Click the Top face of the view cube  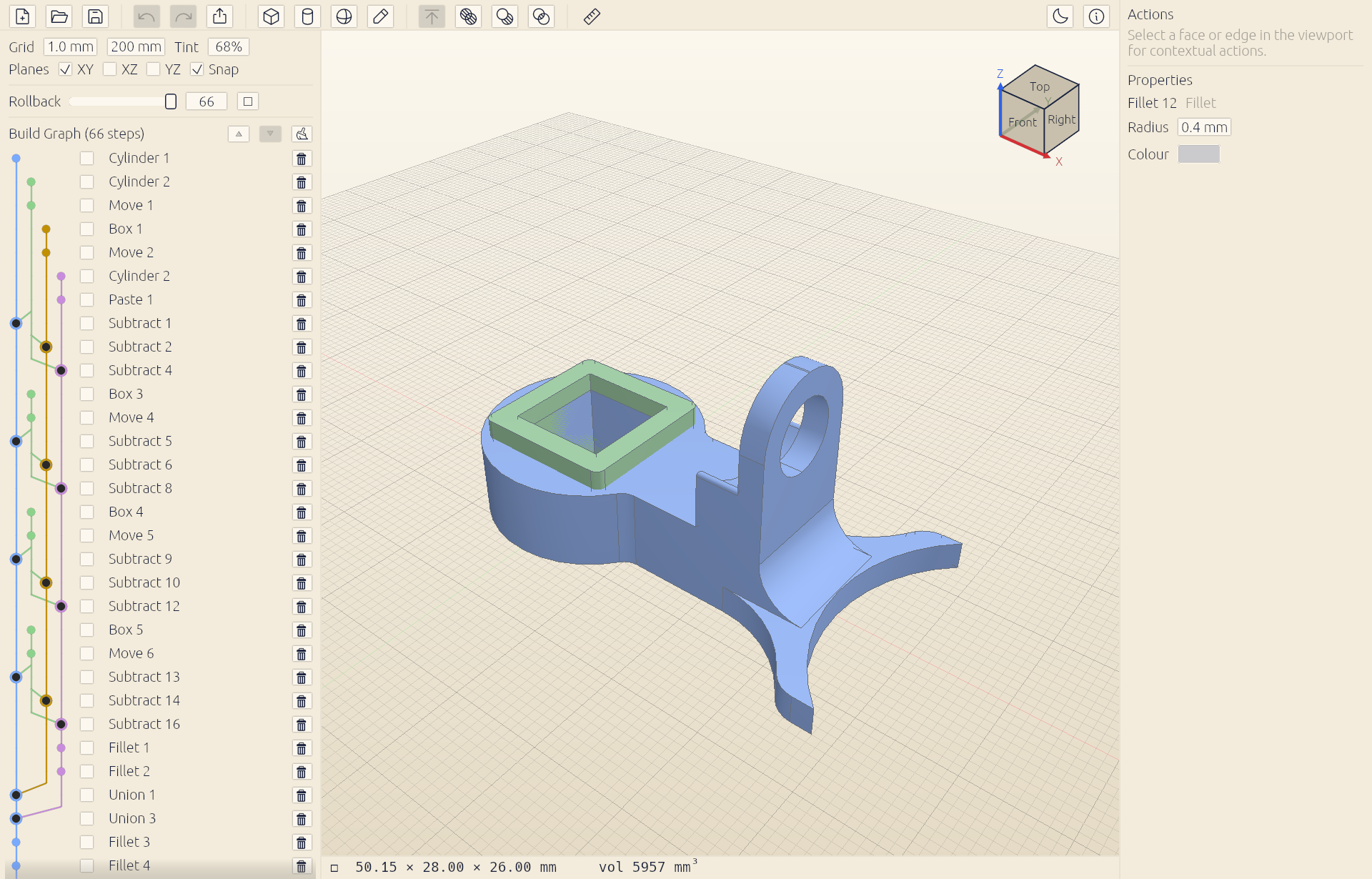(x=1039, y=86)
